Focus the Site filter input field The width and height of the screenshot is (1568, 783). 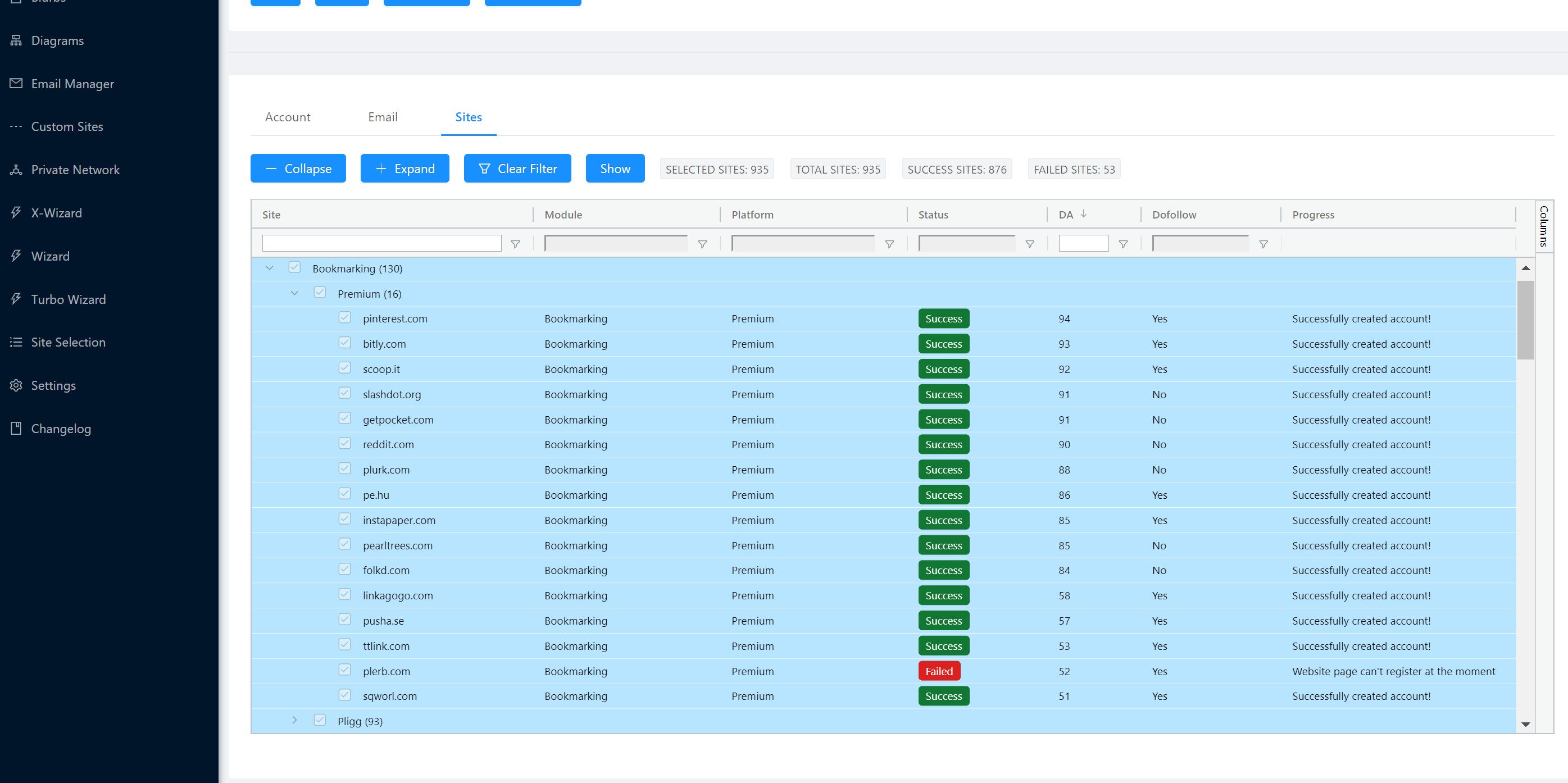[x=381, y=243]
